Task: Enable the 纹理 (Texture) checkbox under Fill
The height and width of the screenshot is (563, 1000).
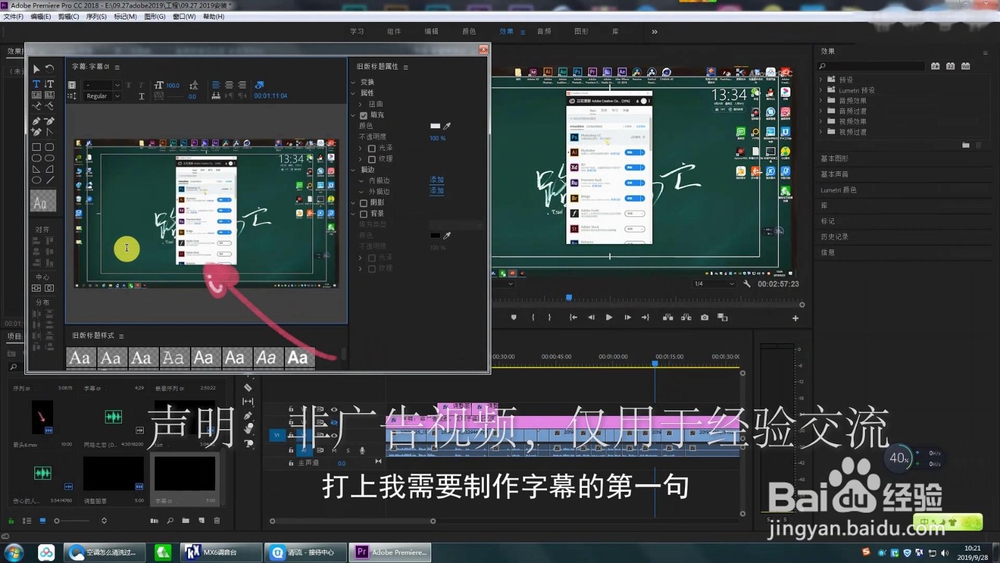Action: click(x=372, y=159)
